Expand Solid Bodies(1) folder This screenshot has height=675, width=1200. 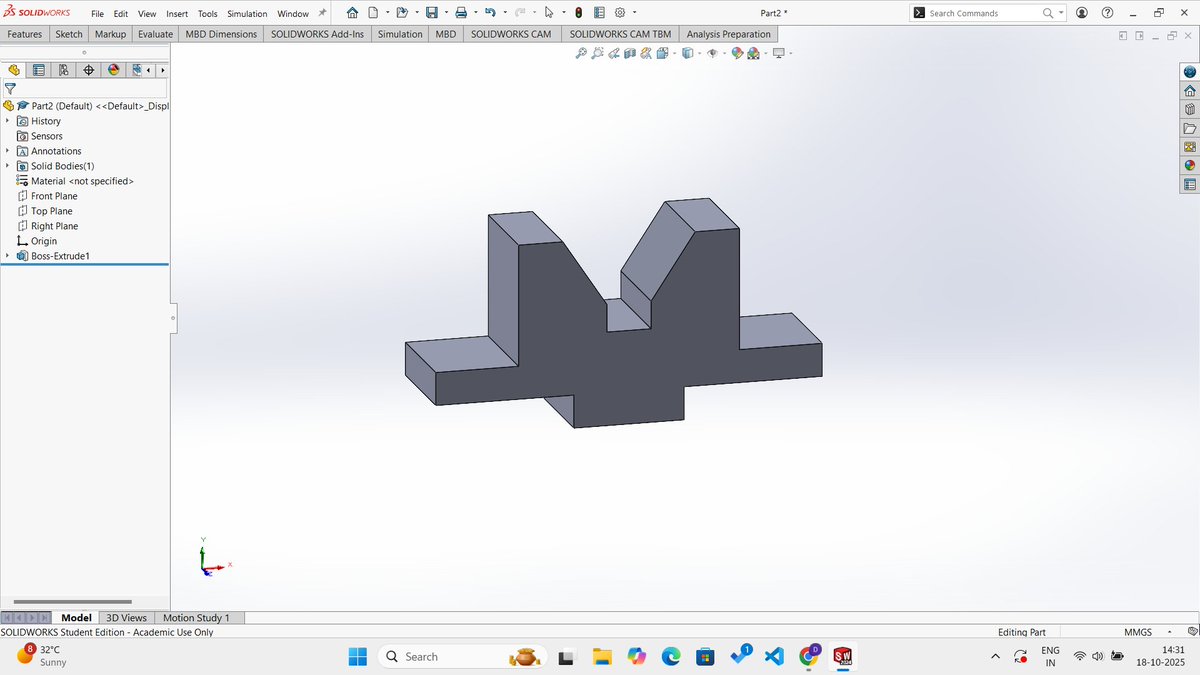coord(8,166)
